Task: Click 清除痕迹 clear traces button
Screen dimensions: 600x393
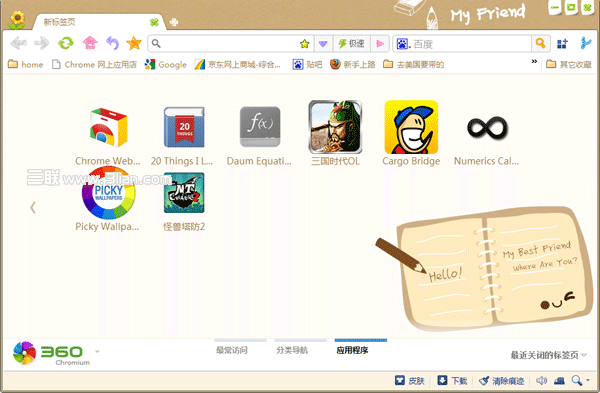Action: pyautogui.click(x=501, y=380)
